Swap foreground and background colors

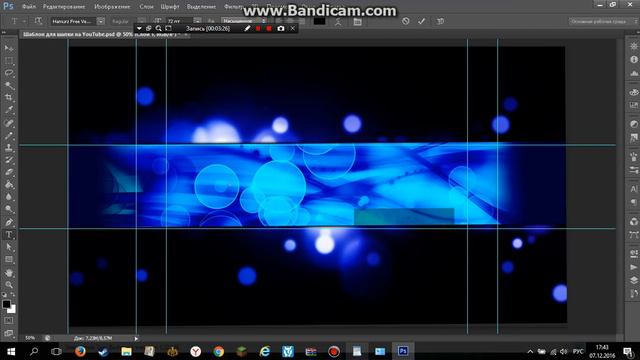click(x=13, y=294)
